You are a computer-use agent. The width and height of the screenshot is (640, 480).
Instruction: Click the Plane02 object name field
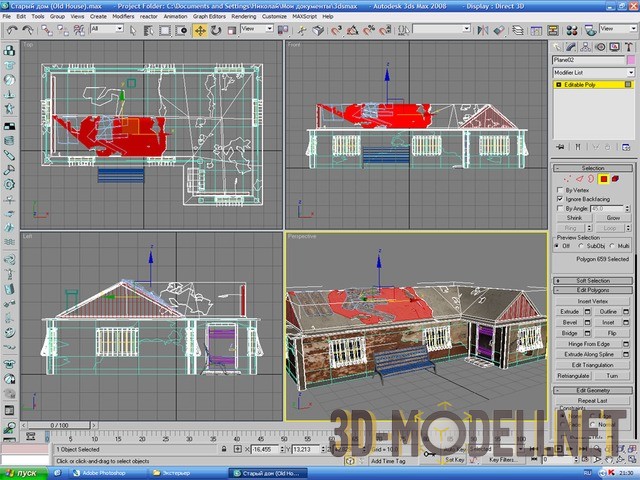point(587,60)
